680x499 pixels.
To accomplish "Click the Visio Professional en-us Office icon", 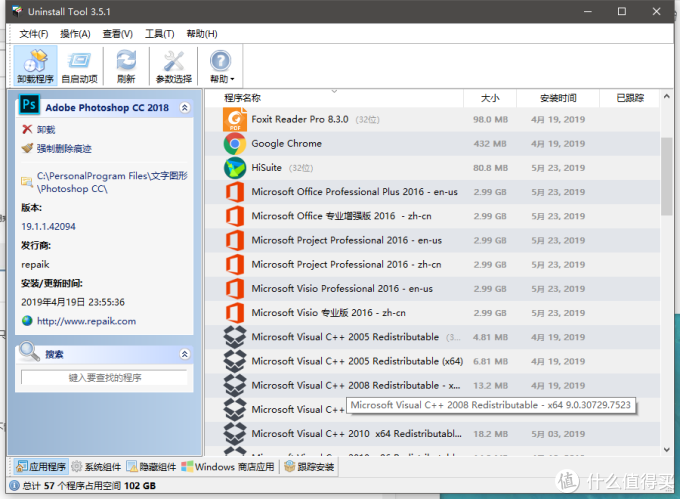I will click(235, 289).
